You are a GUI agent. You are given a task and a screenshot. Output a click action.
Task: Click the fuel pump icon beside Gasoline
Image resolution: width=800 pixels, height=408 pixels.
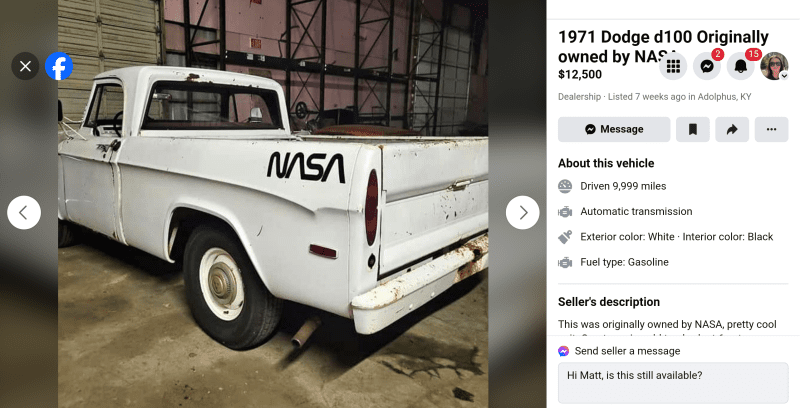click(x=565, y=262)
